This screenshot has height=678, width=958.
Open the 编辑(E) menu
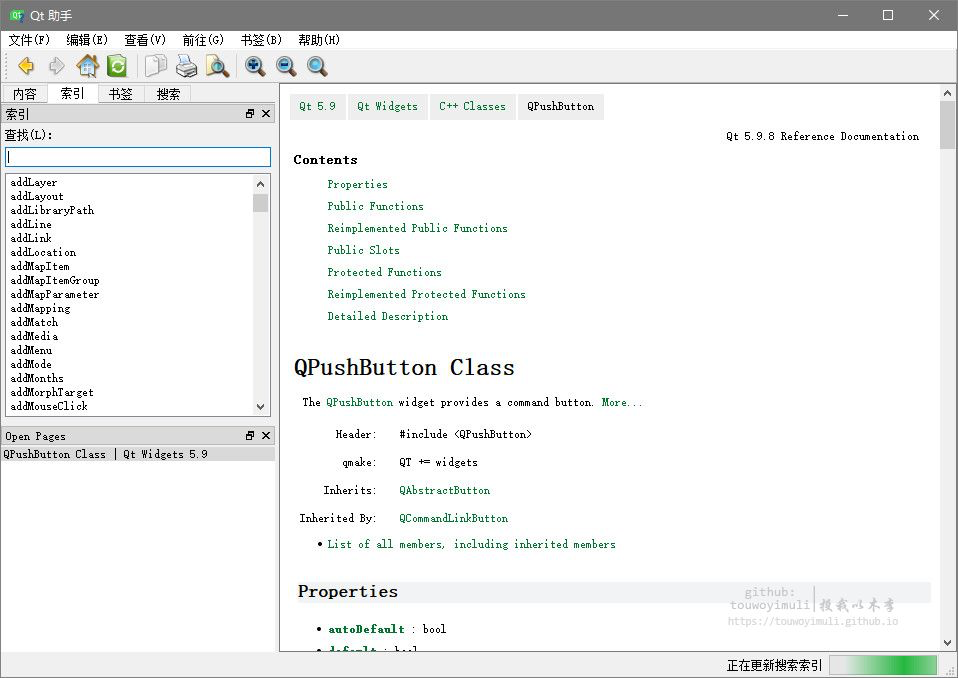(x=87, y=40)
